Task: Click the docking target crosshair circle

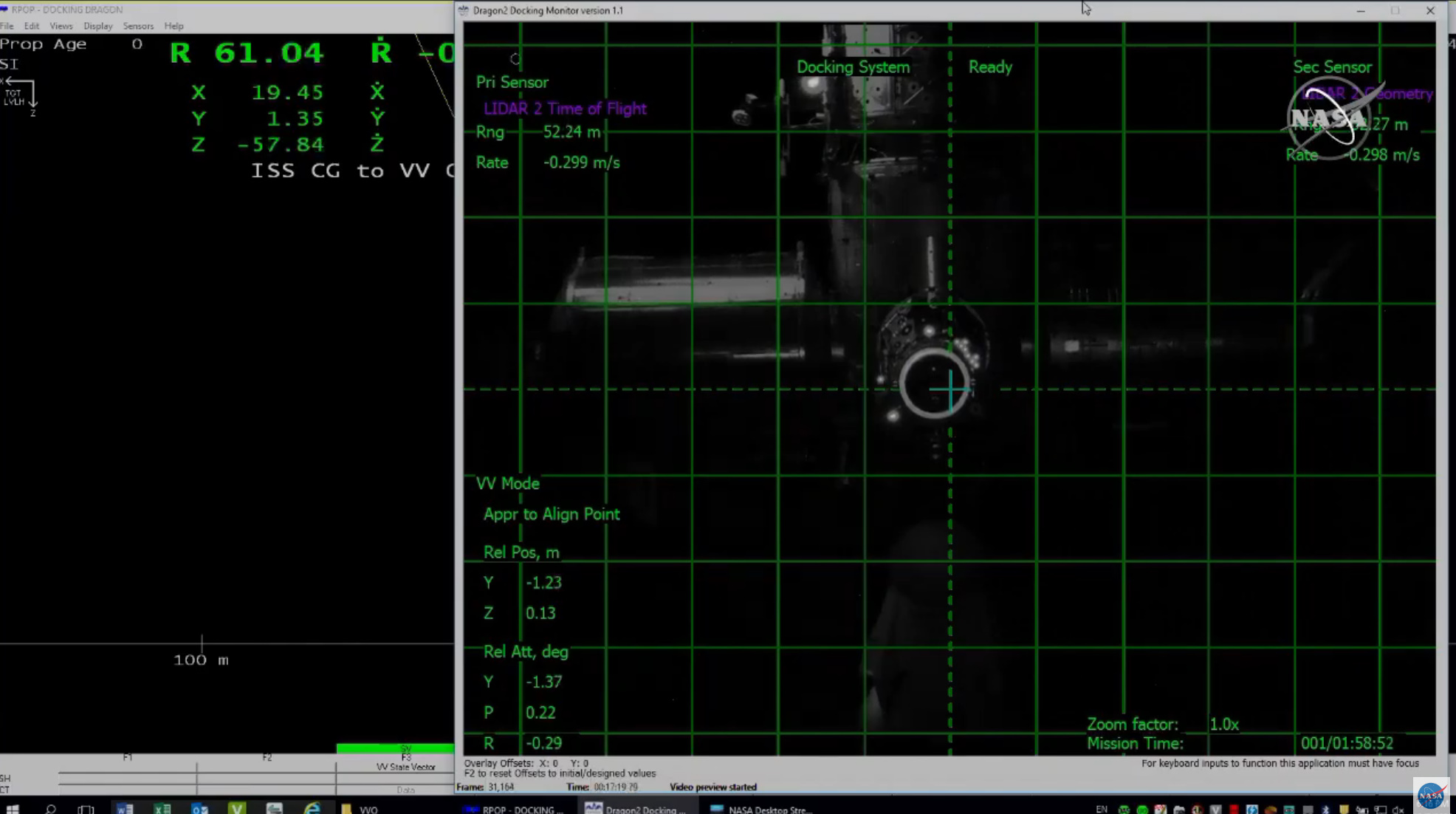Action: pos(935,384)
